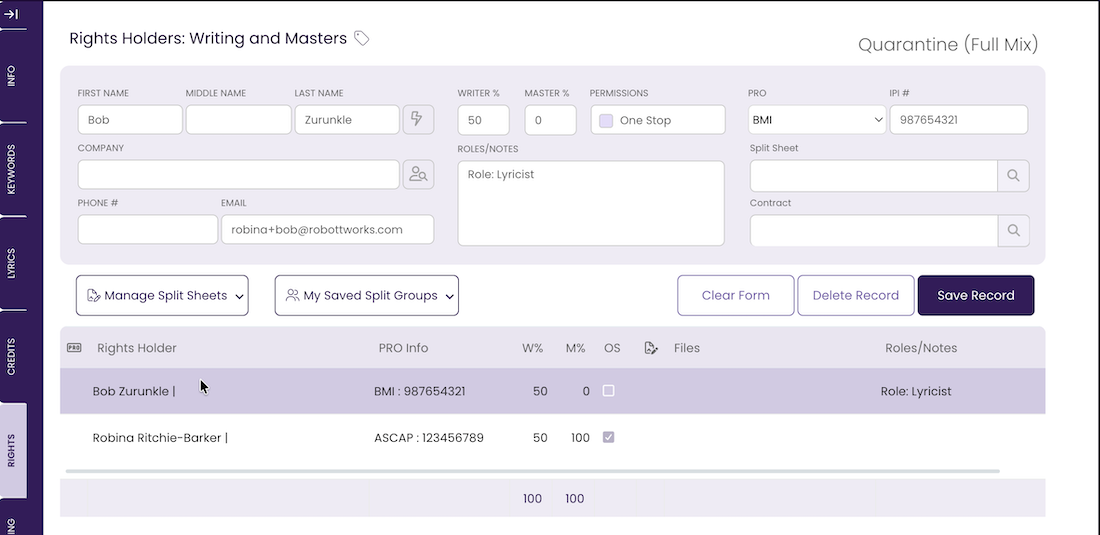The width and height of the screenshot is (1100, 535).
Task: Click the lightning bolt icon beside Last Name
Action: 418,119
